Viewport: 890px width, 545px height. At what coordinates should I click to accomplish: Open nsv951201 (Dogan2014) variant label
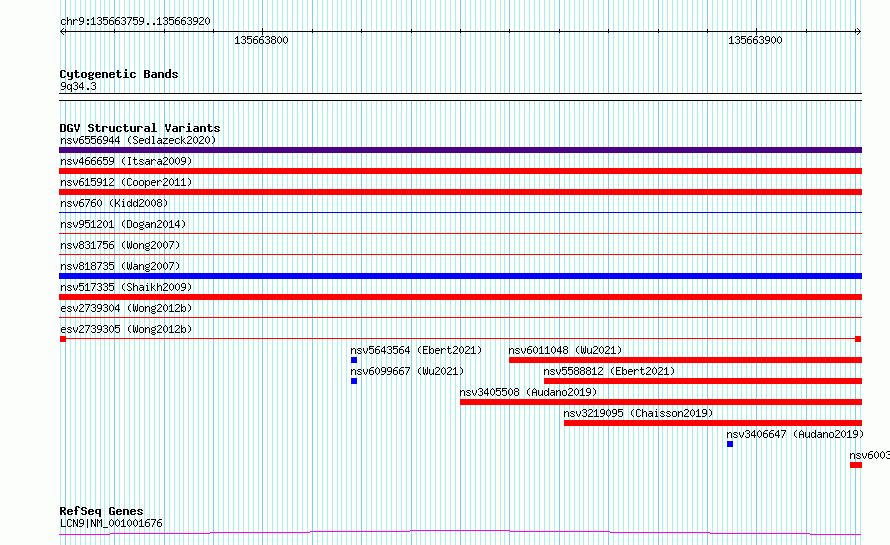pyautogui.click(x=123, y=224)
